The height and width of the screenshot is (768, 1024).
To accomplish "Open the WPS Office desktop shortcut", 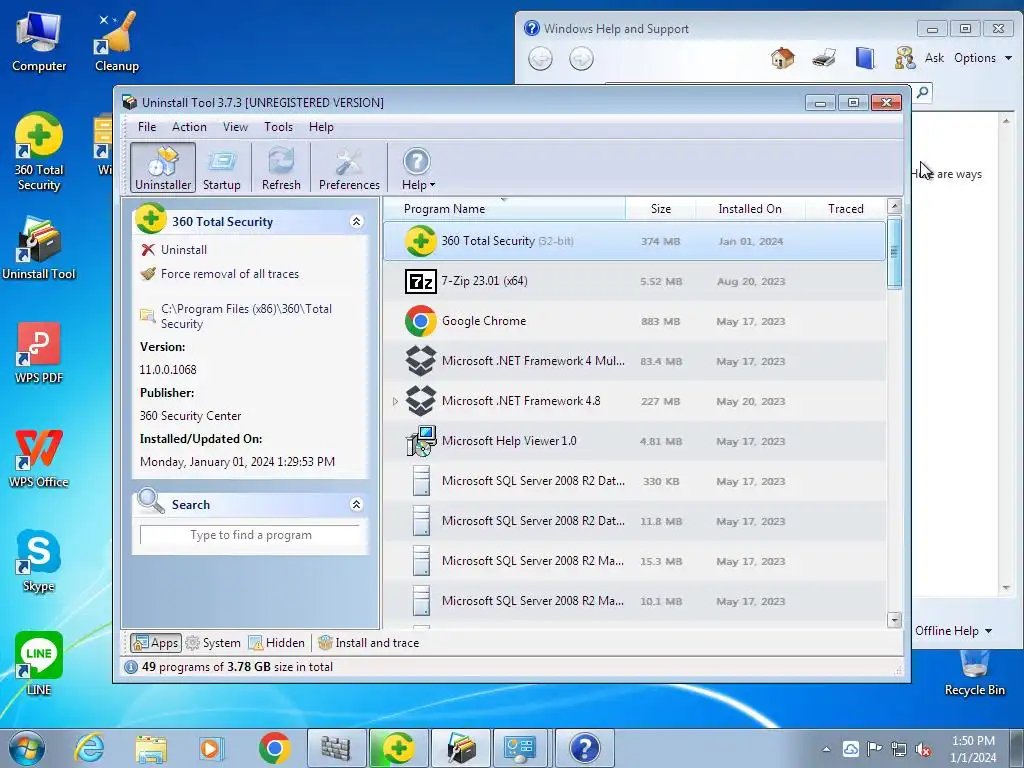I will click(x=39, y=457).
